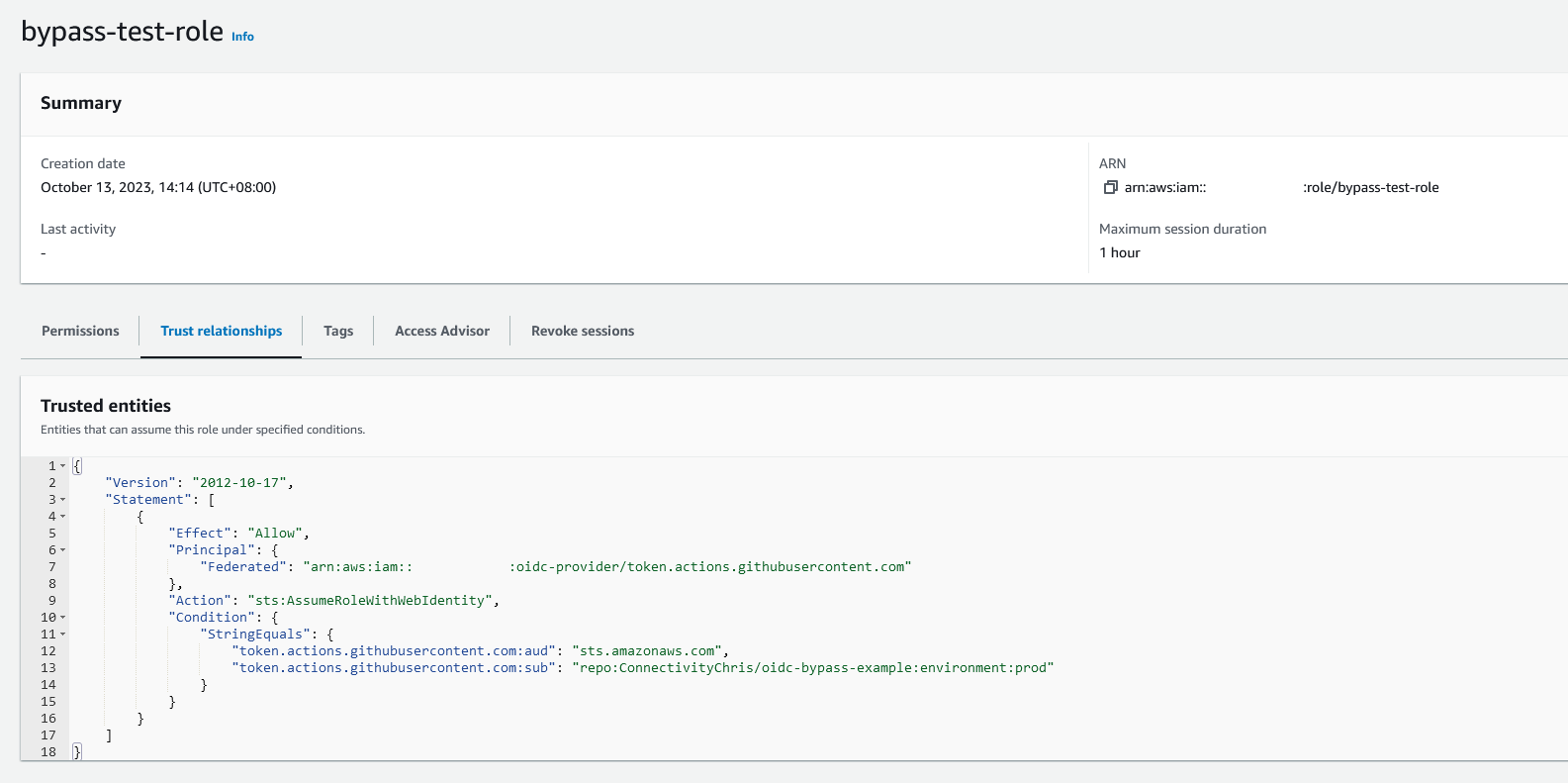Open the Info link next to bypass-test-role
This screenshot has height=783, width=1568.
tap(242, 37)
